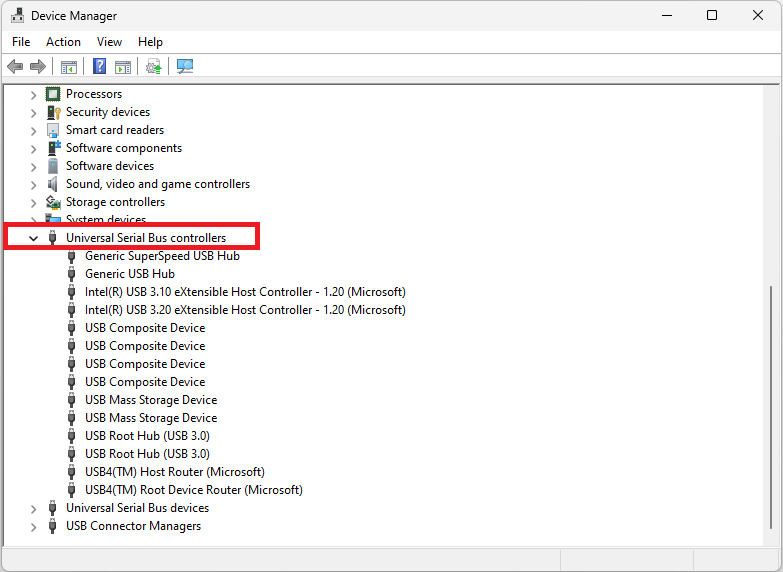
Task: Select the USB Connector Managers label
Action: (133, 526)
